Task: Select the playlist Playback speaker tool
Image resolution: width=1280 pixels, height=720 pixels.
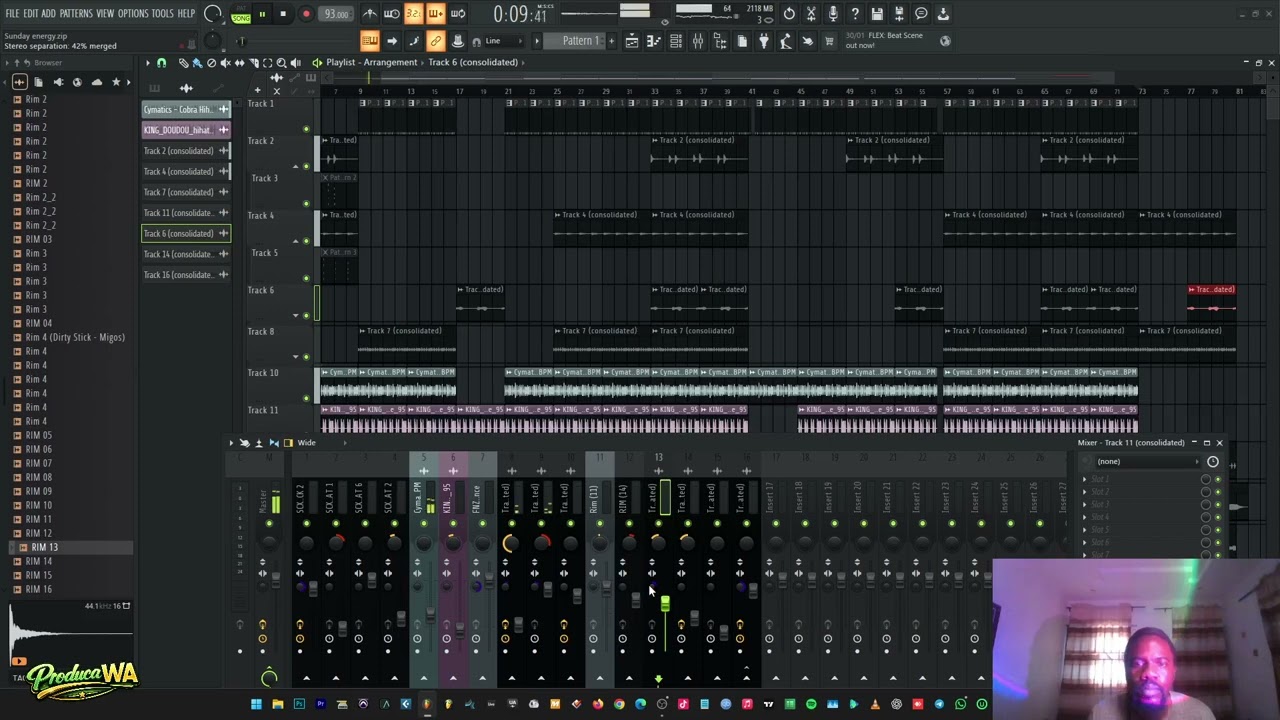Action: (x=295, y=62)
